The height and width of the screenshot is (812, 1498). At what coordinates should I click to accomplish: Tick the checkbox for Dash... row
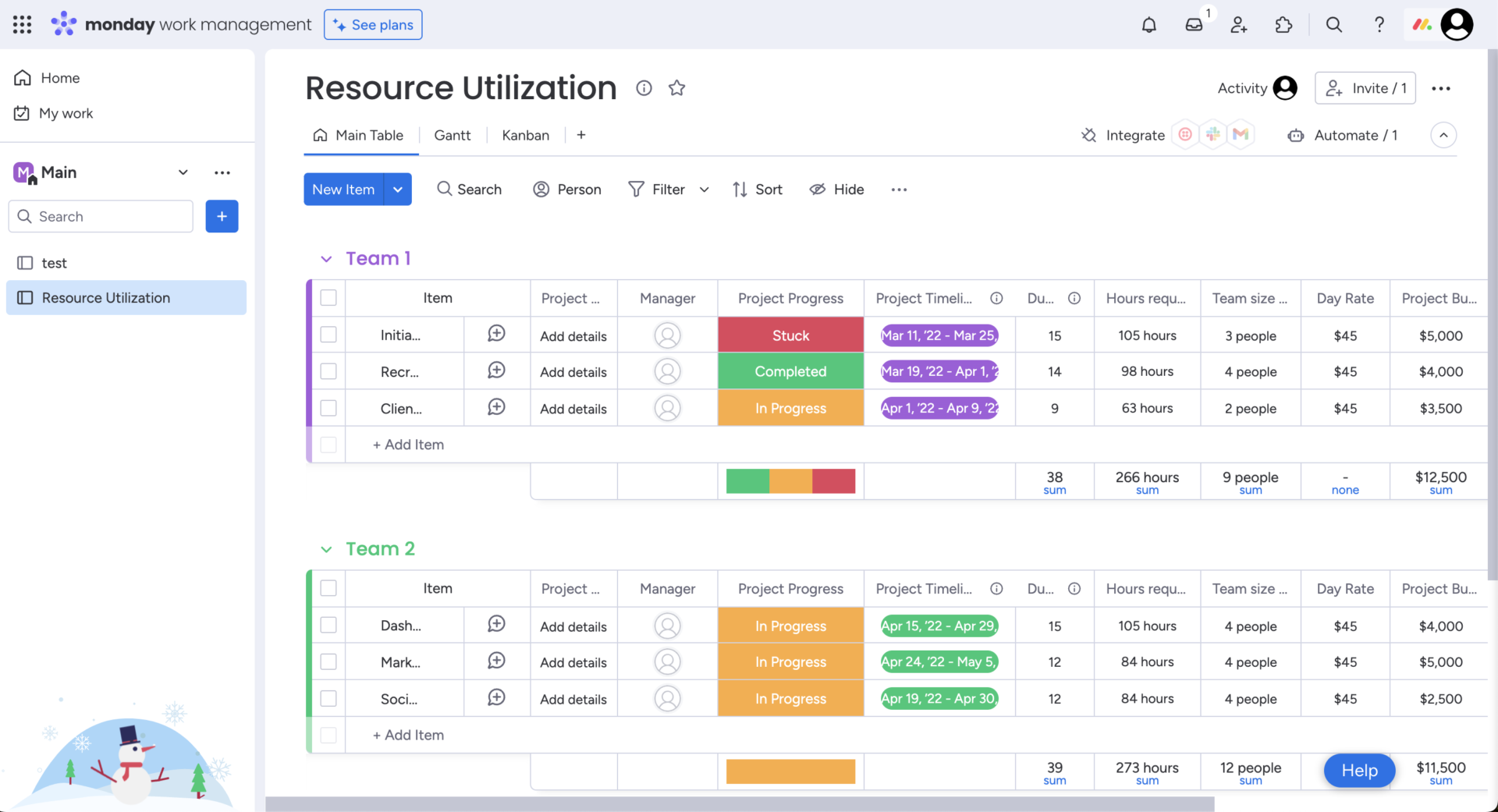tap(328, 625)
